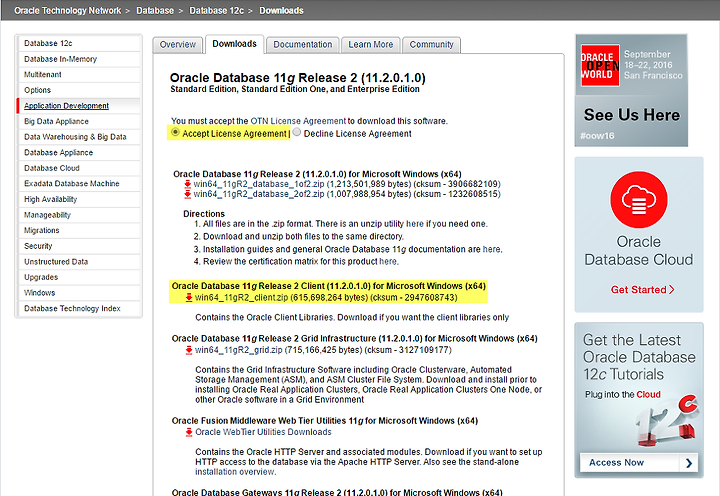Click download icon beside win64_11gR2_client.zip
Screen dimensions: 720x496
pos(189,298)
